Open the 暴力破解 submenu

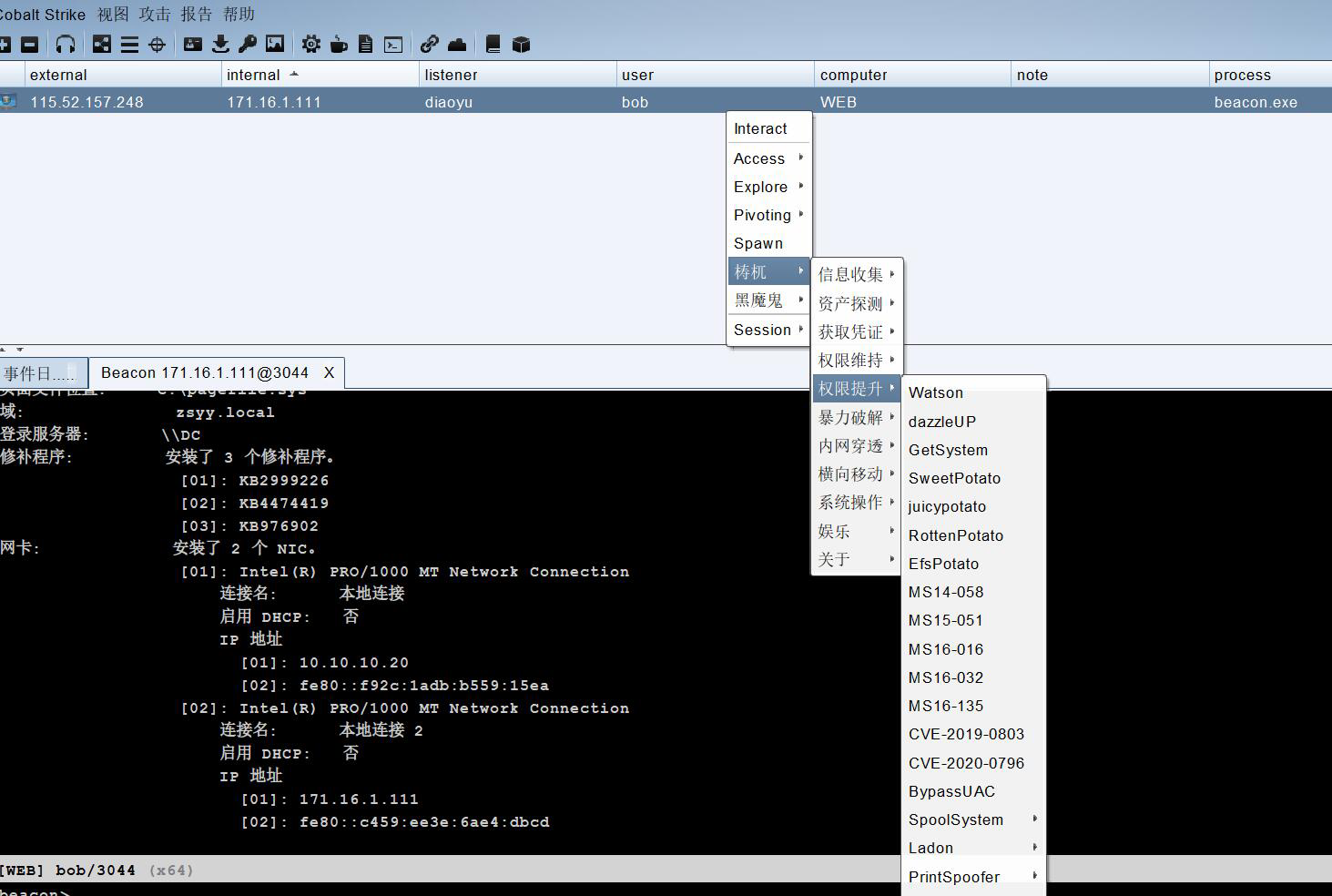point(856,417)
